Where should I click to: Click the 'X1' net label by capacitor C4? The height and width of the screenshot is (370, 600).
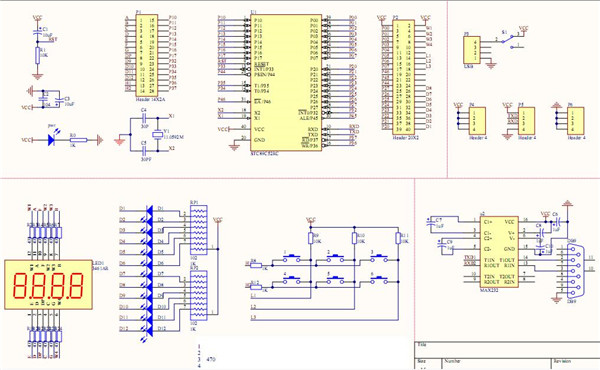[172, 116]
